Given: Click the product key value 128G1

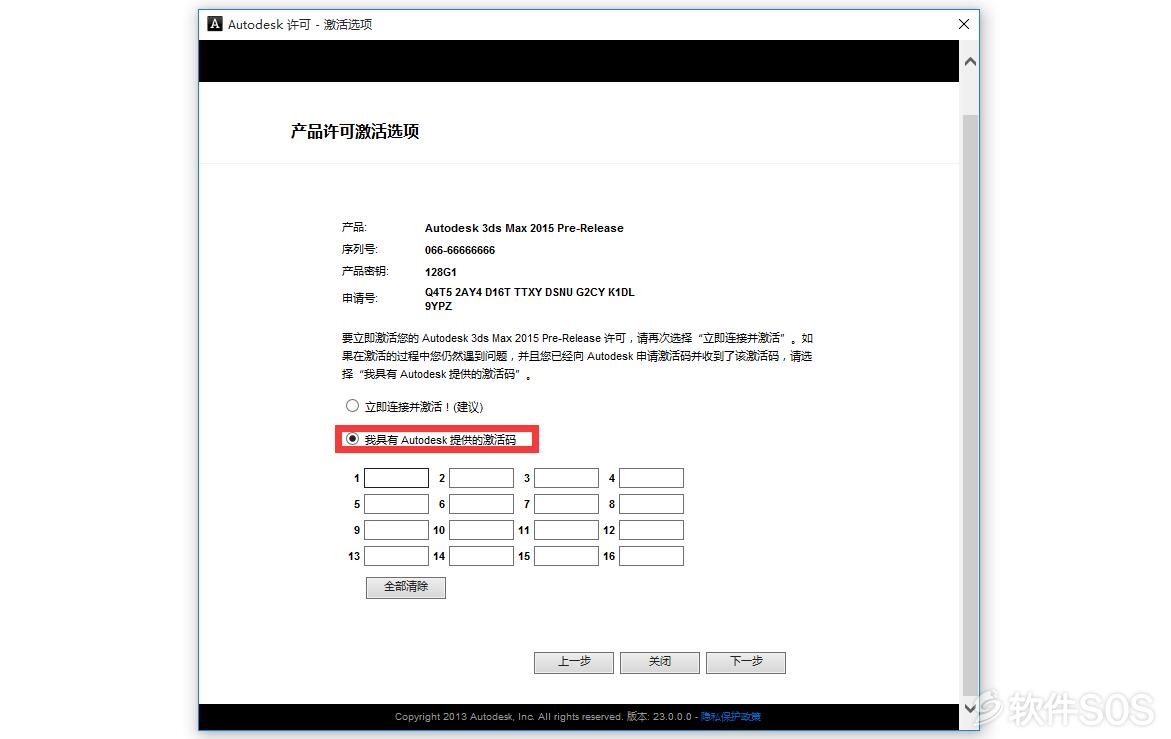Looking at the screenshot, I should [x=441, y=272].
